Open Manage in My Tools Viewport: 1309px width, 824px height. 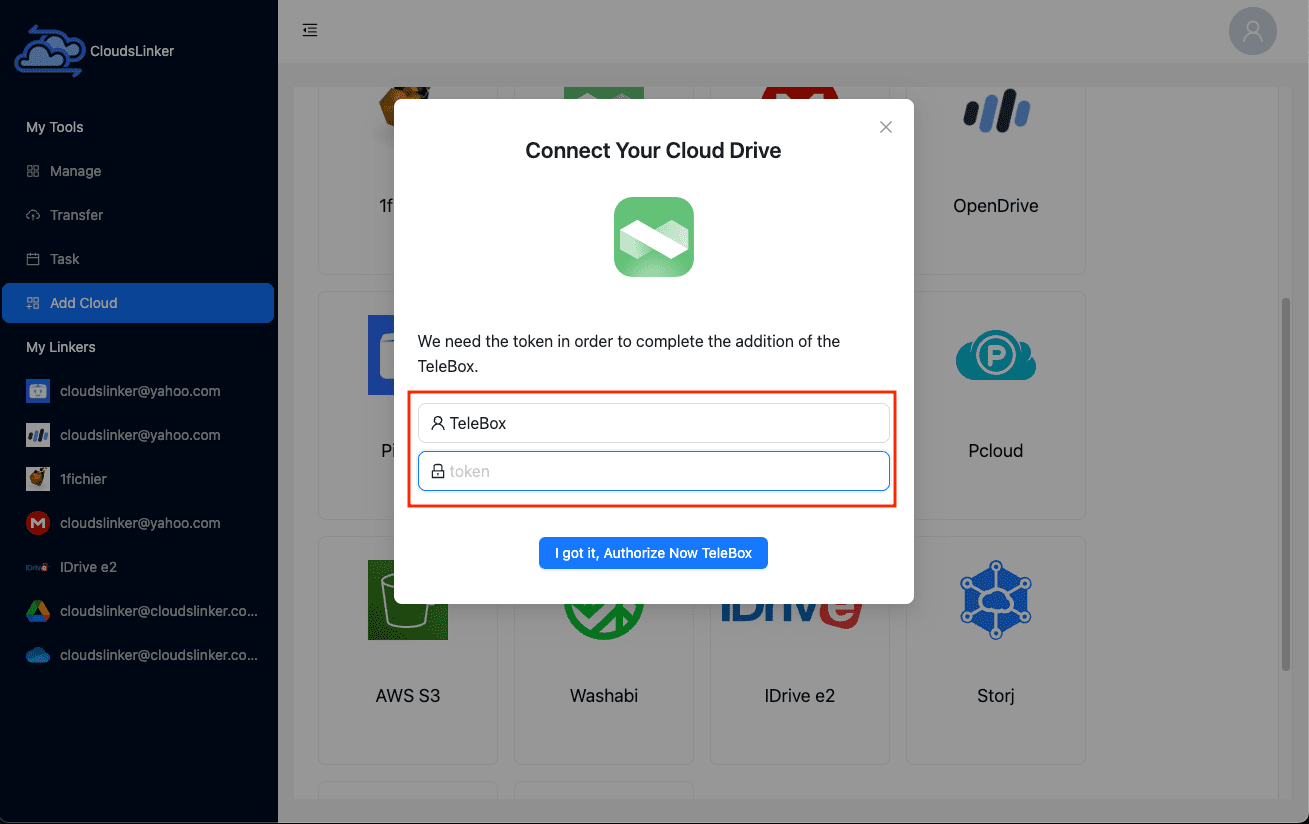[138, 171]
